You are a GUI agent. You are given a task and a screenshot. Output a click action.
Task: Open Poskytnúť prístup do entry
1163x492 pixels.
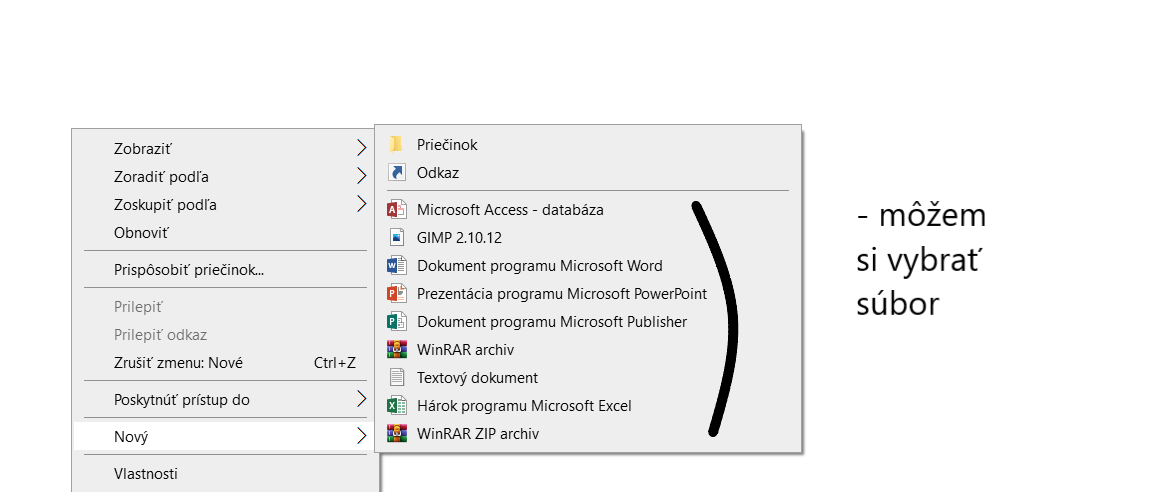pyautogui.click(x=225, y=400)
